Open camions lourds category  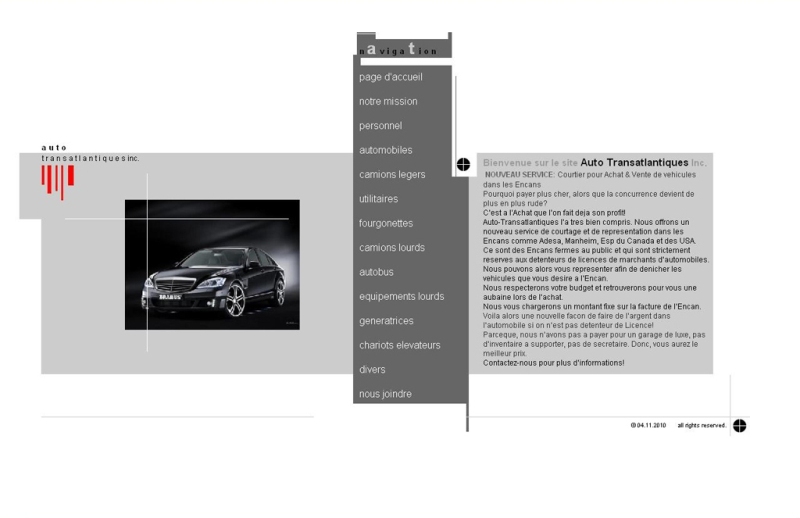[x=392, y=247]
